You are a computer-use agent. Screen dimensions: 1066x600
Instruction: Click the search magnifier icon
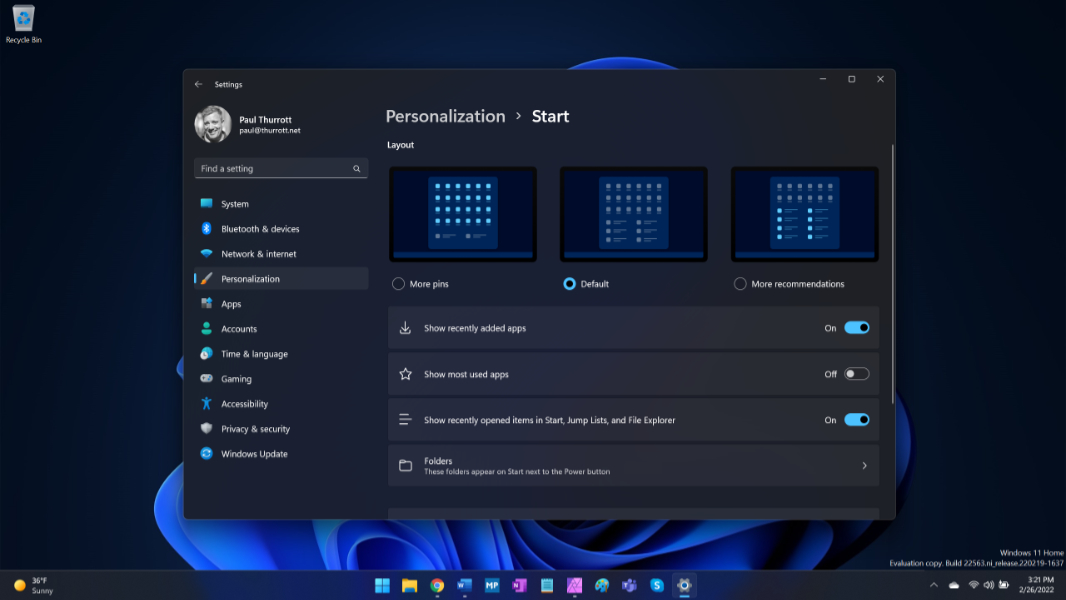point(357,169)
